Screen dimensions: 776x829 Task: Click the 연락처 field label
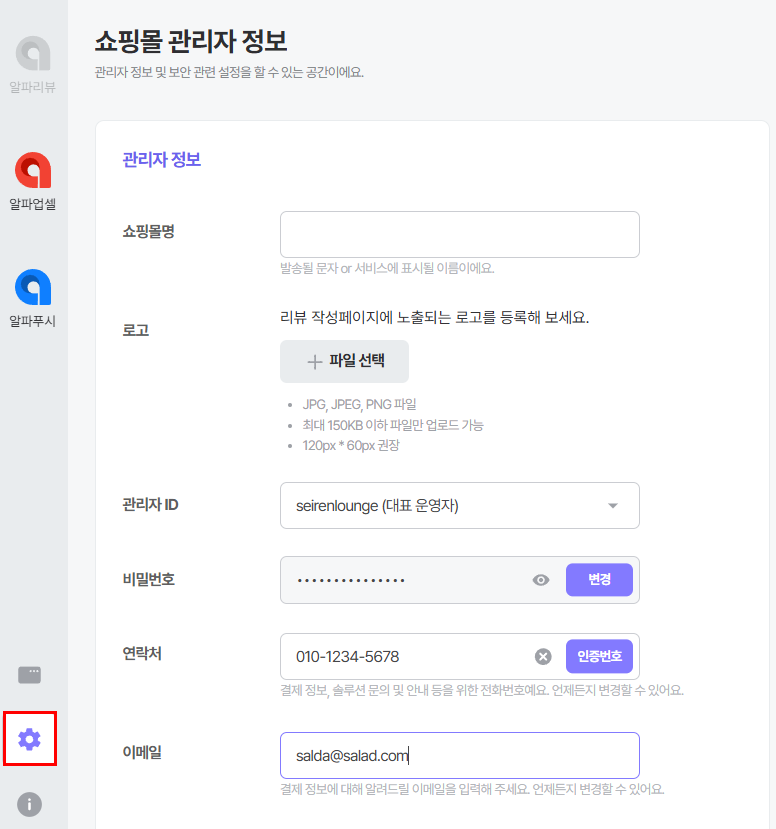[142, 653]
